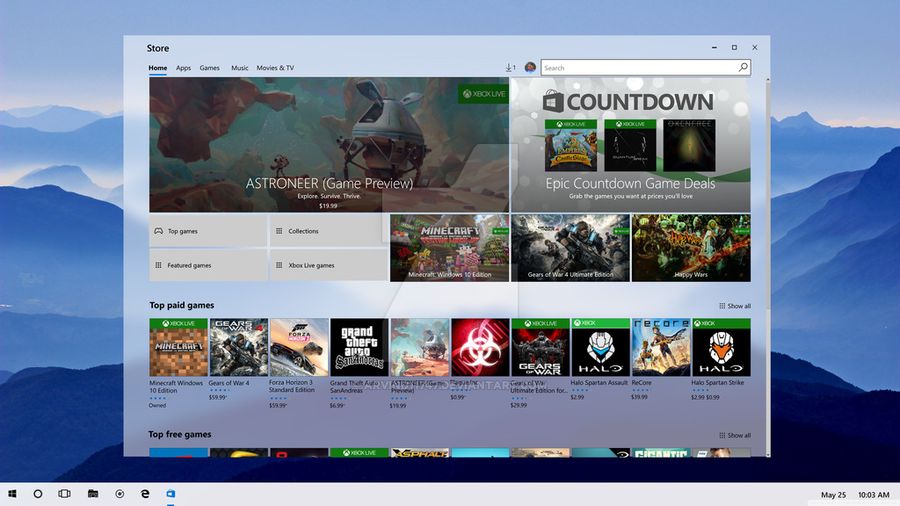Screen dimensions: 900x506
Task: Open the Collections category
Action: tap(328, 231)
